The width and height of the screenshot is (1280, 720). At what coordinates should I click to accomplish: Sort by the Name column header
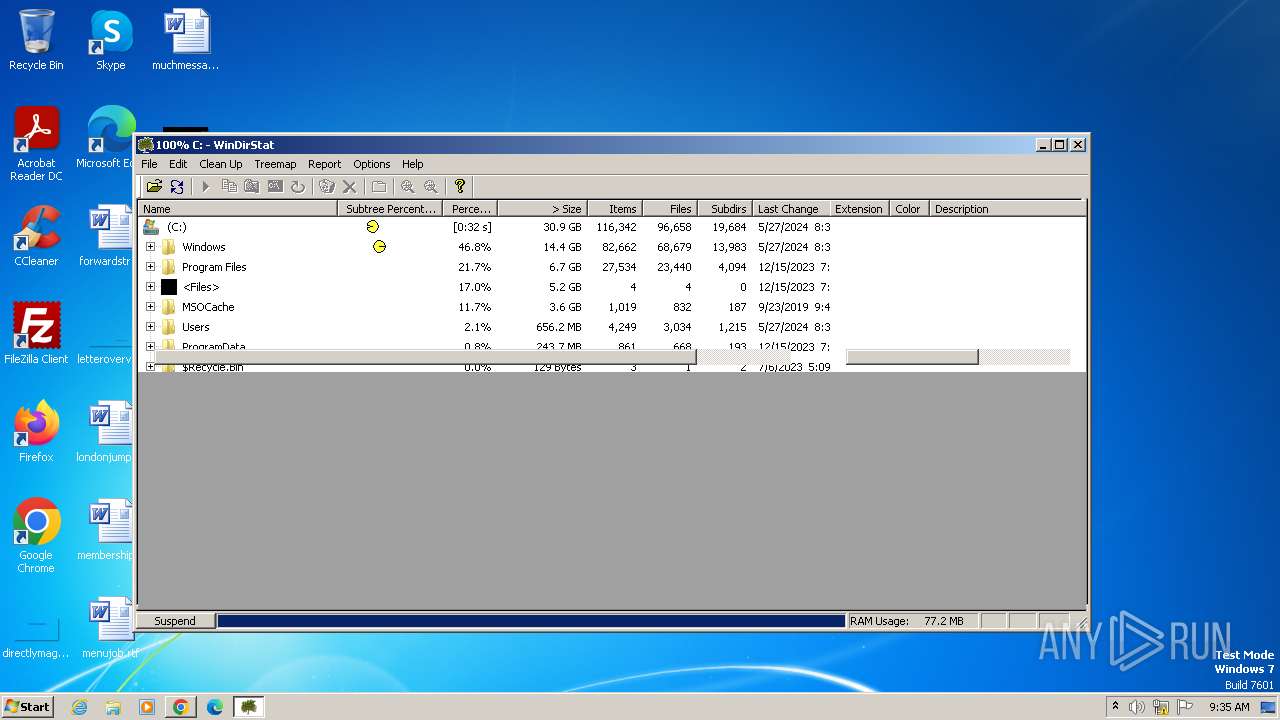coord(238,209)
